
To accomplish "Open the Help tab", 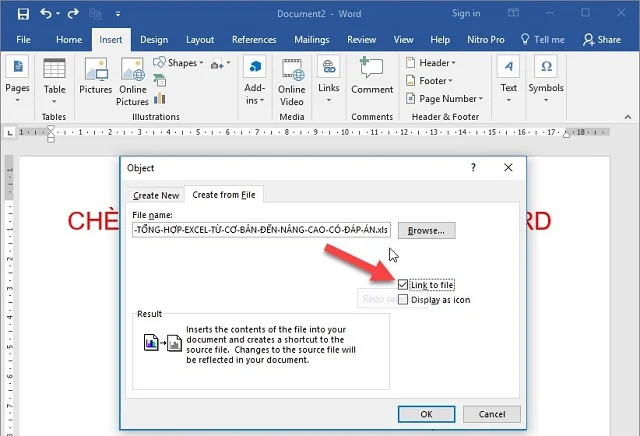I will pos(440,40).
